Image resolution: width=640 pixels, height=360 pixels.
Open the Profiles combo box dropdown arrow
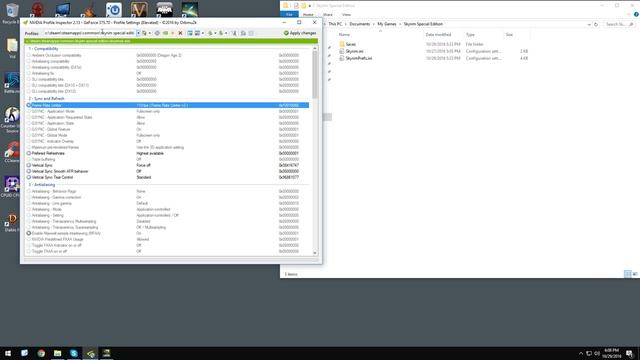tap(138, 33)
